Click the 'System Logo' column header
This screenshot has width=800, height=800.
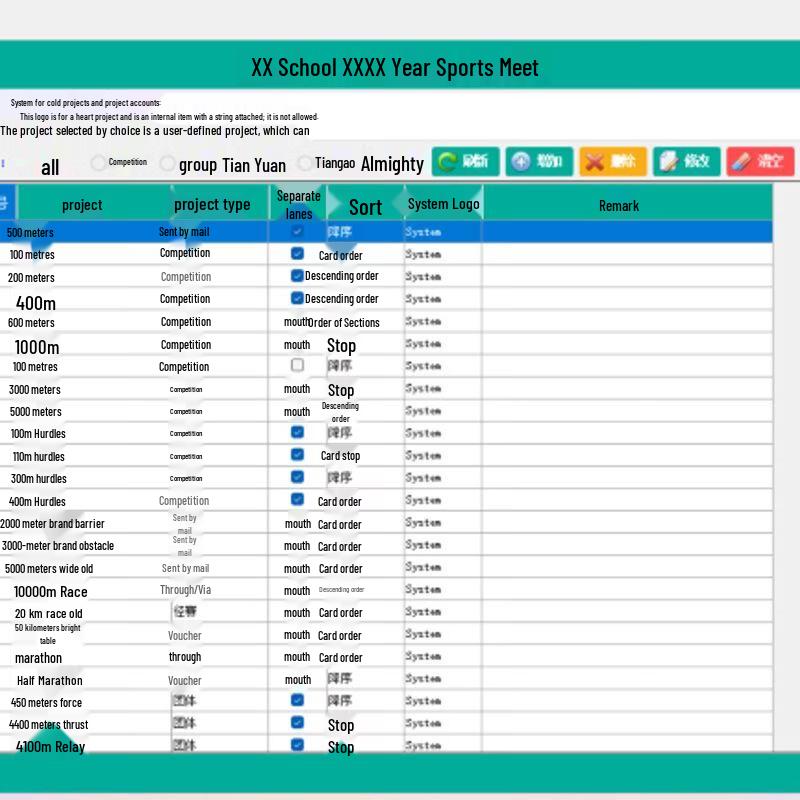(x=443, y=204)
